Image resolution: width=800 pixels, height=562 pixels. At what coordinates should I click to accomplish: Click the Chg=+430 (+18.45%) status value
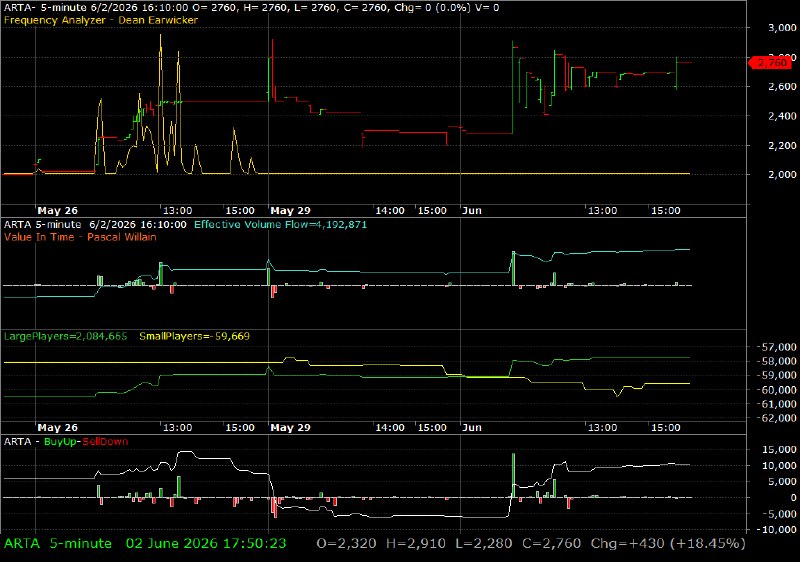coord(668,544)
